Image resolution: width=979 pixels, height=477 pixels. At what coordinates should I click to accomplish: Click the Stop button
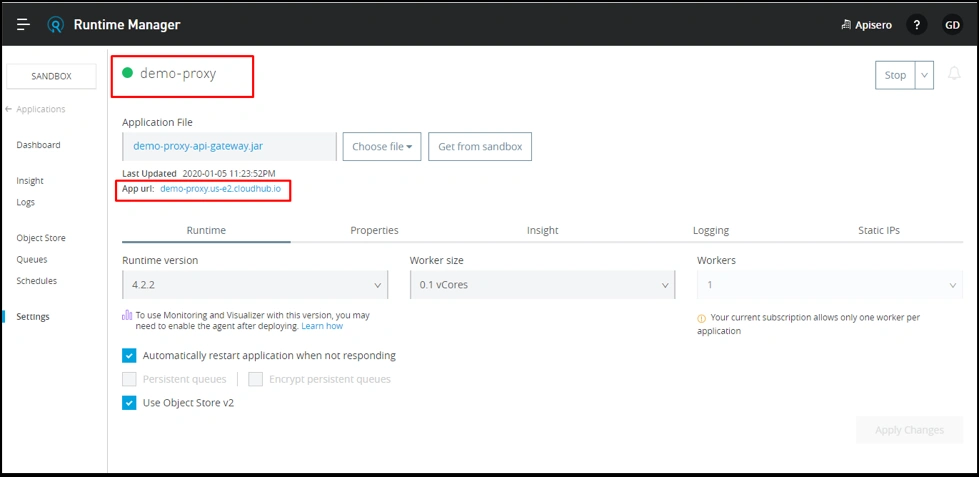tap(895, 75)
